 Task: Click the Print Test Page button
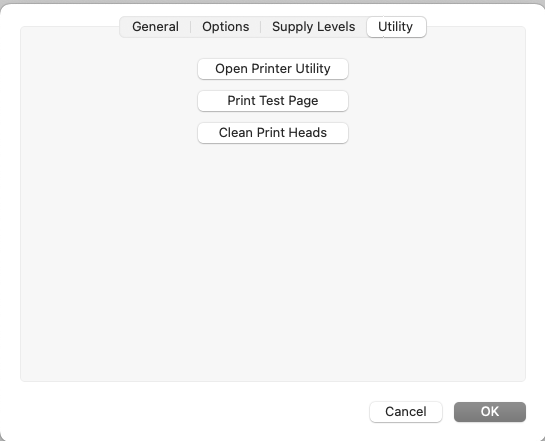click(273, 101)
